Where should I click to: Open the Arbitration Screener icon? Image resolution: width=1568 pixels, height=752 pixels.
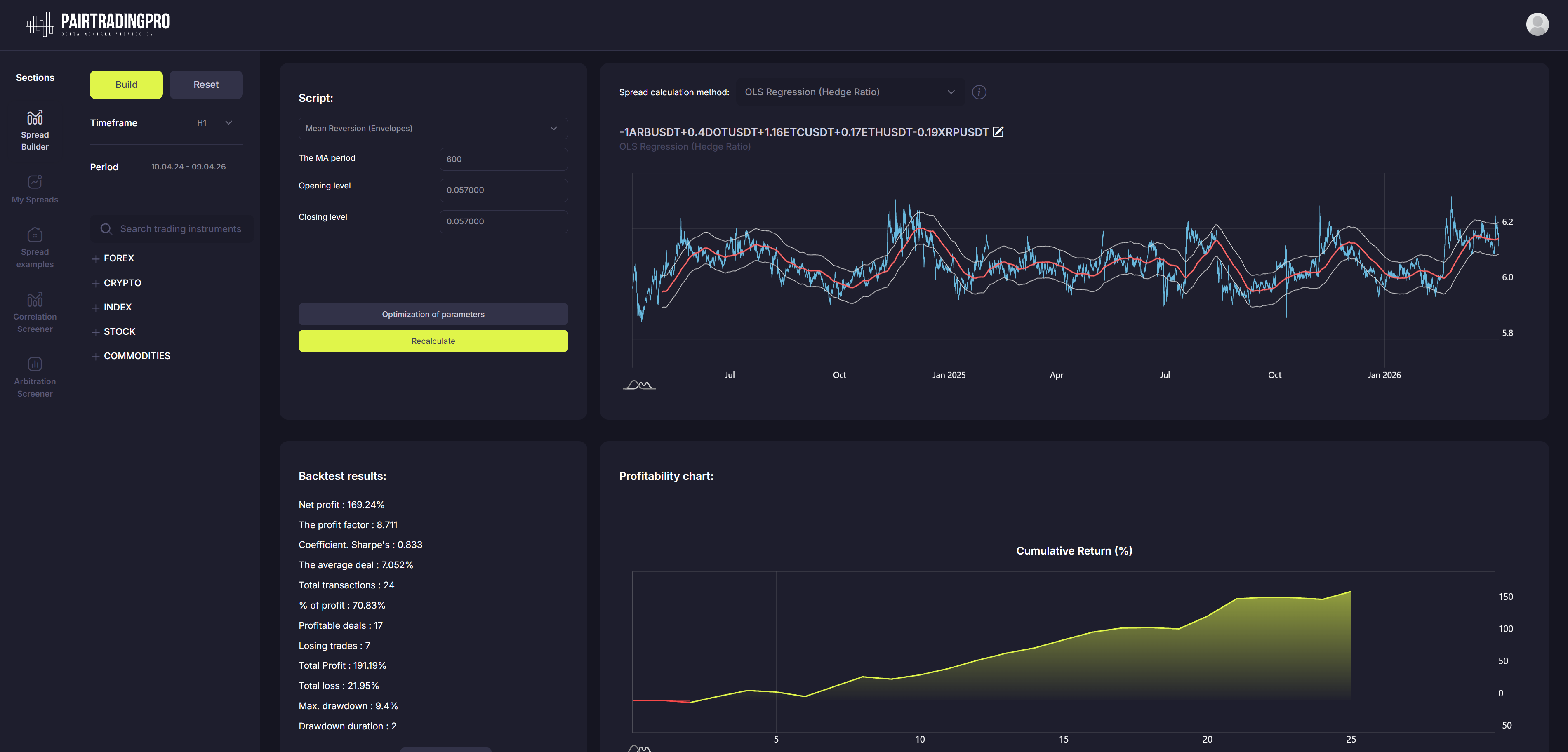(x=35, y=364)
